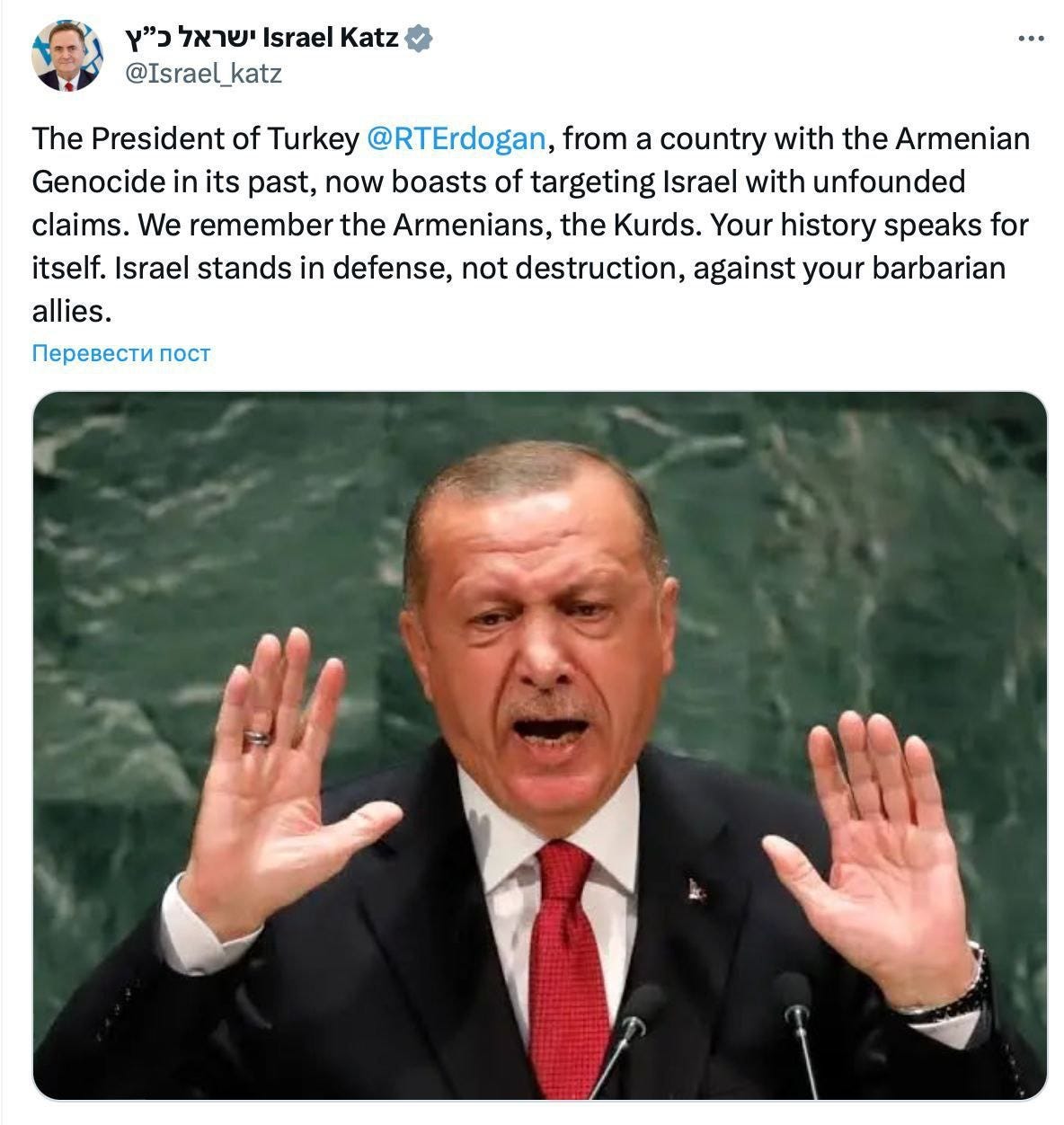
Task: Open the @RTErdogan mention link
Action: [457, 139]
